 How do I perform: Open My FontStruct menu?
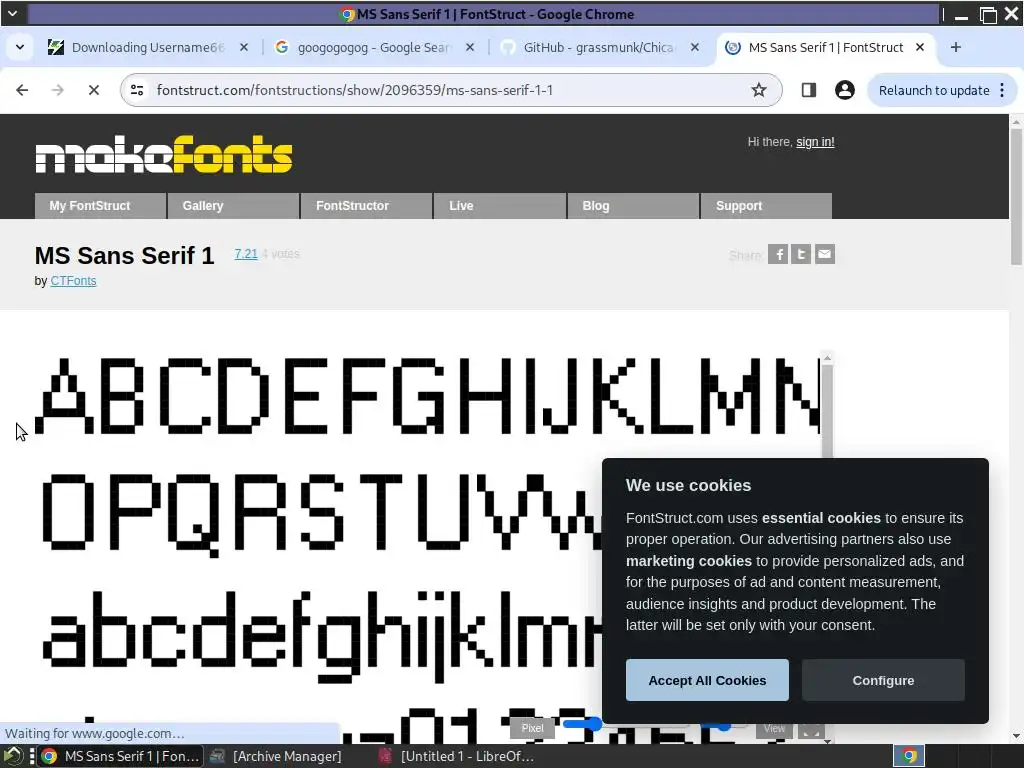[x=100, y=206]
